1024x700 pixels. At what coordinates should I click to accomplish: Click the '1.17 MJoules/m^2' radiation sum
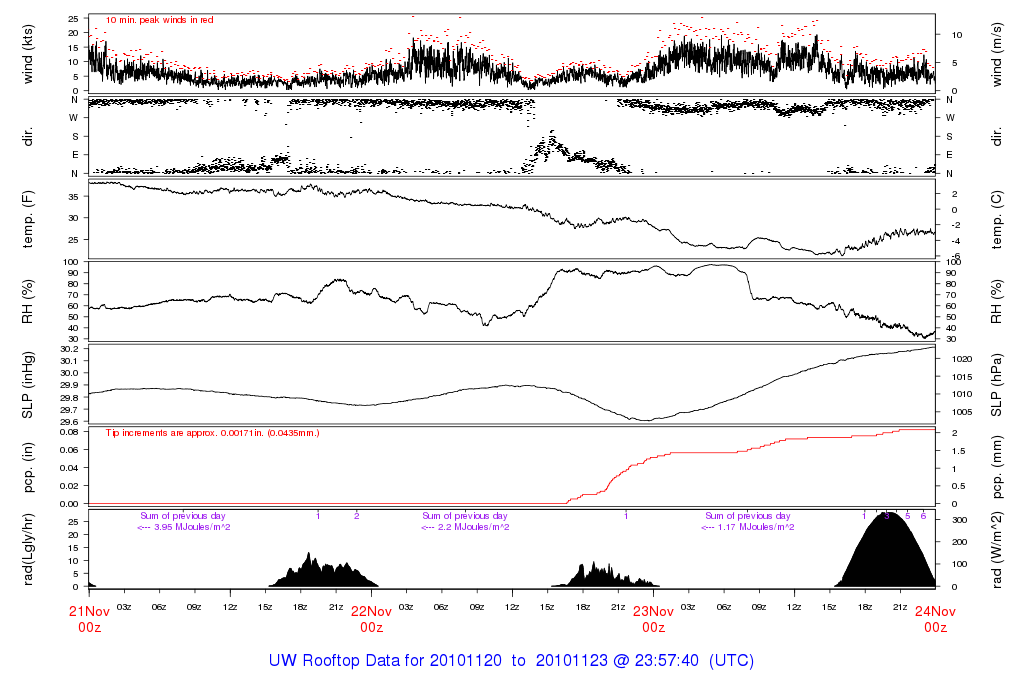tap(758, 527)
